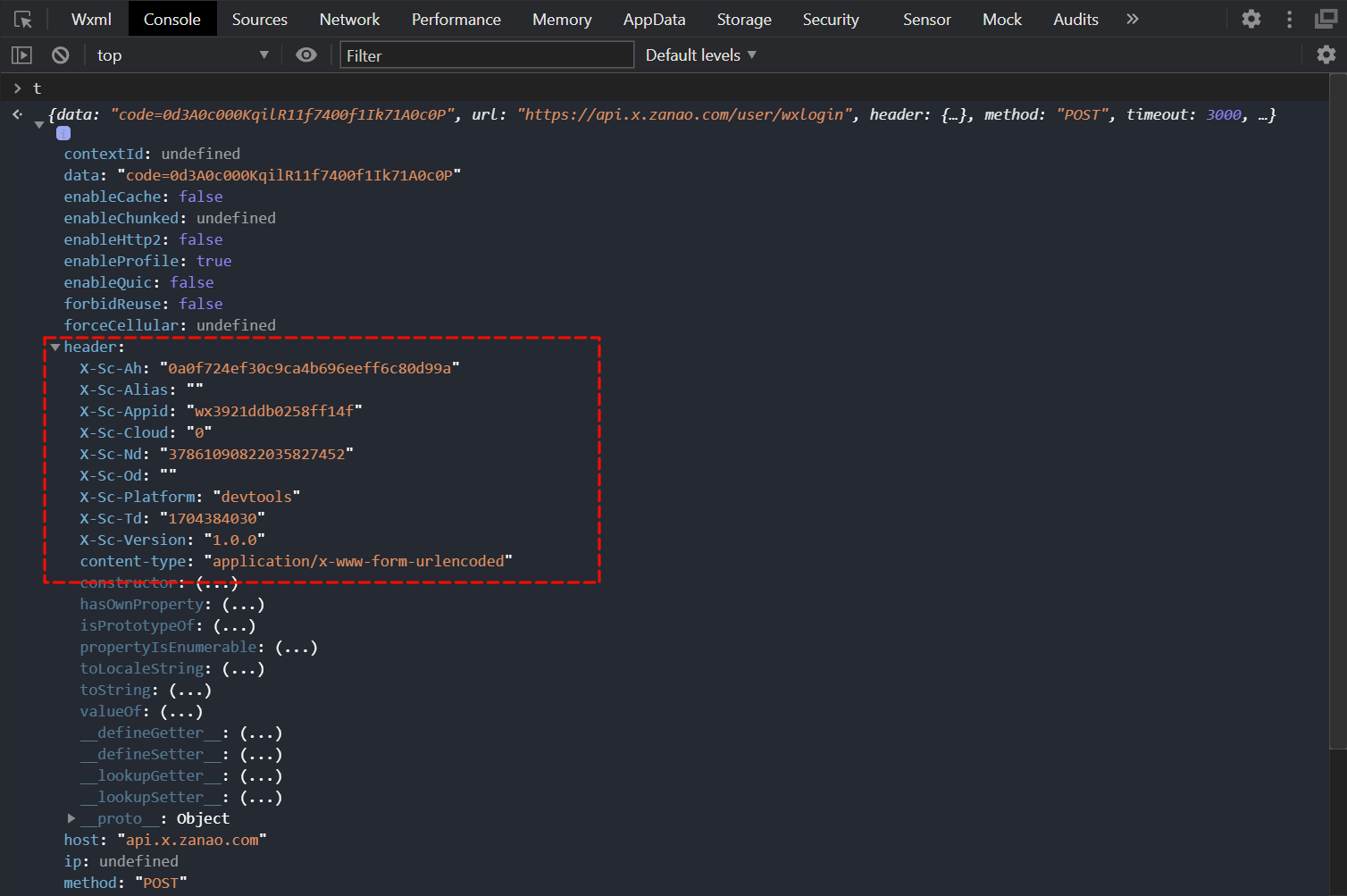Open the top execution context dropdown

(183, 55)
